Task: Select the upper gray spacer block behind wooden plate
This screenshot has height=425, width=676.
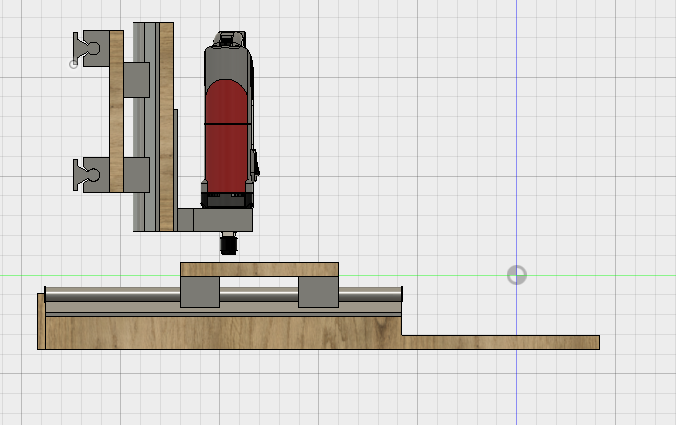Action: (137, 80)
